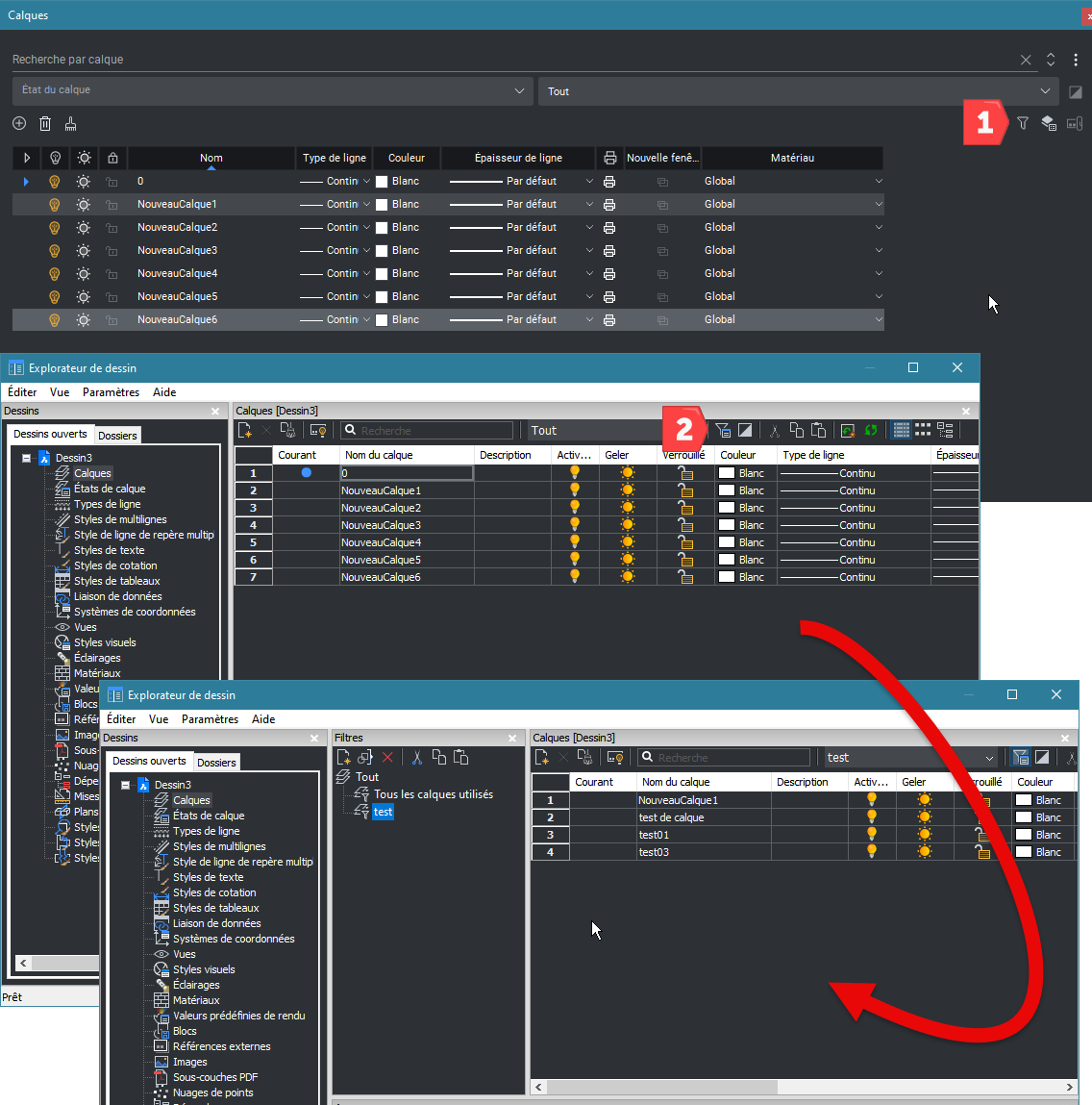Click the add new layer plus icon

pyautogui.click(x=19, y=123)
